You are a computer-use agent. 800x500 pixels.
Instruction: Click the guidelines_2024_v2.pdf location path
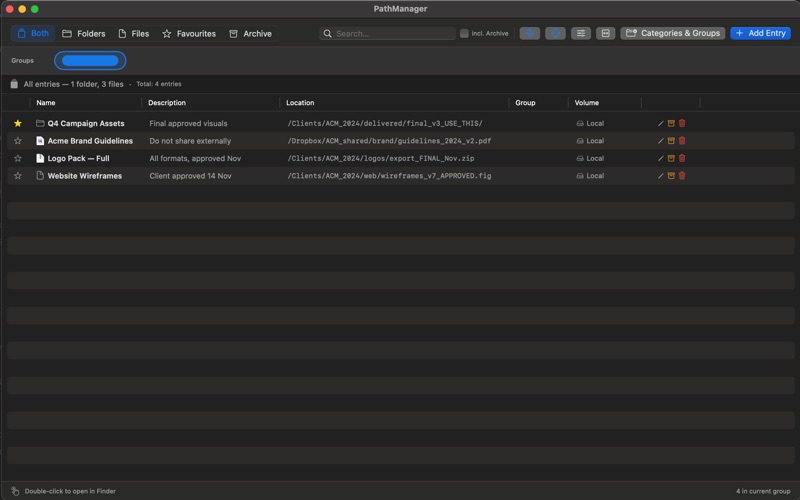pyautogui.click(x=389, y=141)
